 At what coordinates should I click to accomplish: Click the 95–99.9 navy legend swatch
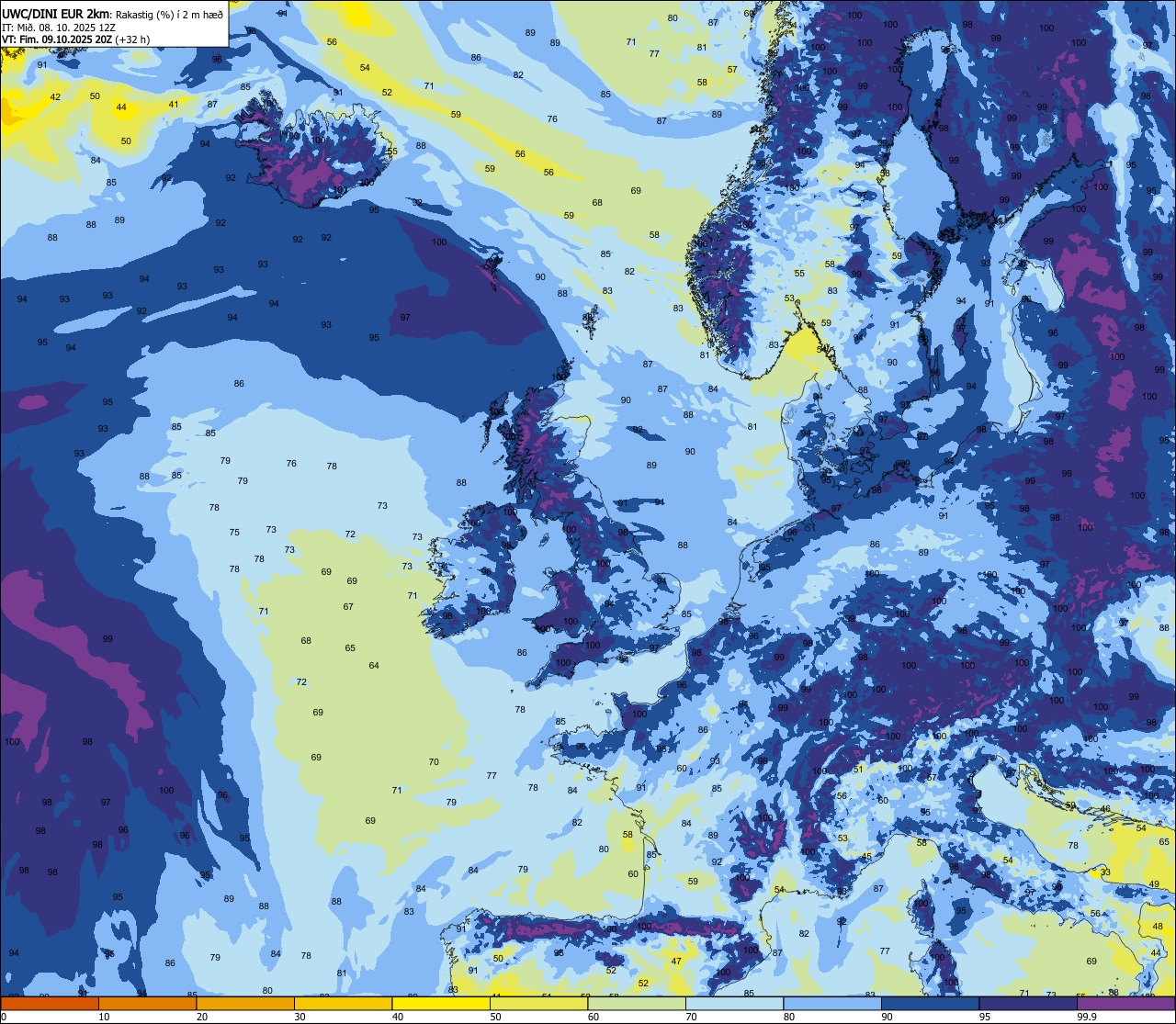(1028, 1004)
